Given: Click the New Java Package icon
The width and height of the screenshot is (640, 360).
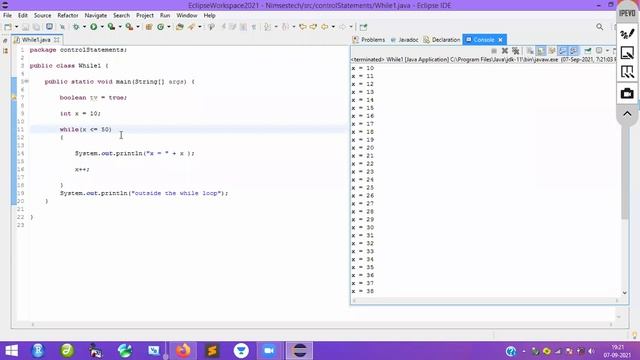Looking at the screenshot, I should coord(149,27).
